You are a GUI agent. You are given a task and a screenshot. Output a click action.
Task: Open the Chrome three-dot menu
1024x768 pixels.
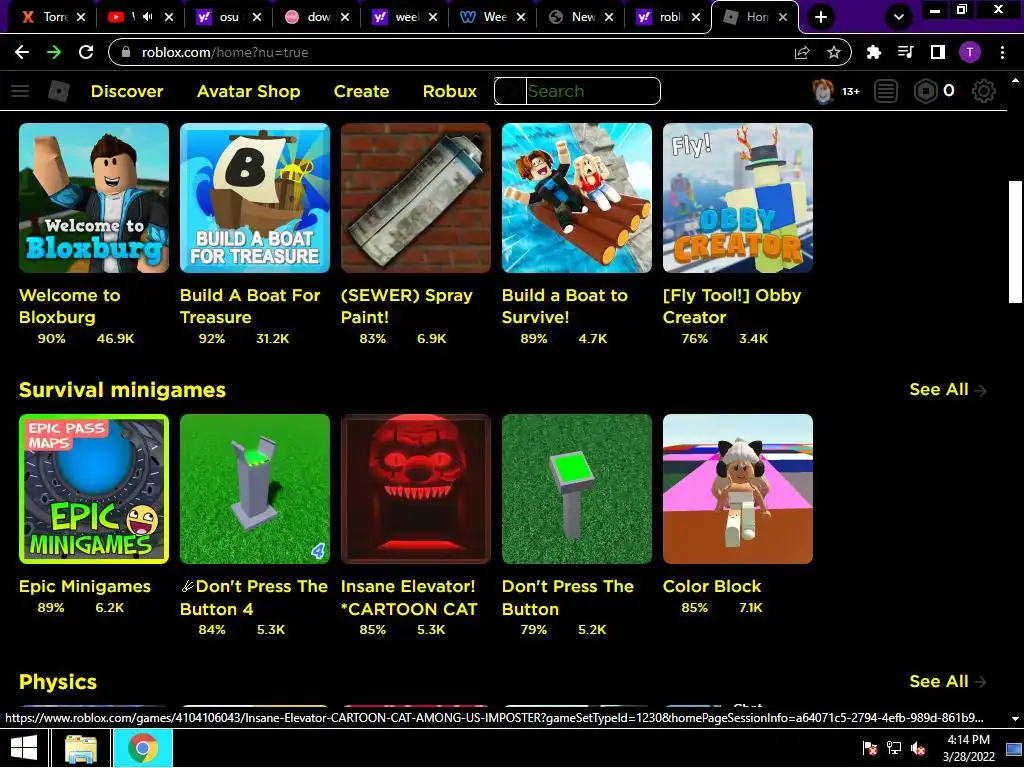[1002, 52]
